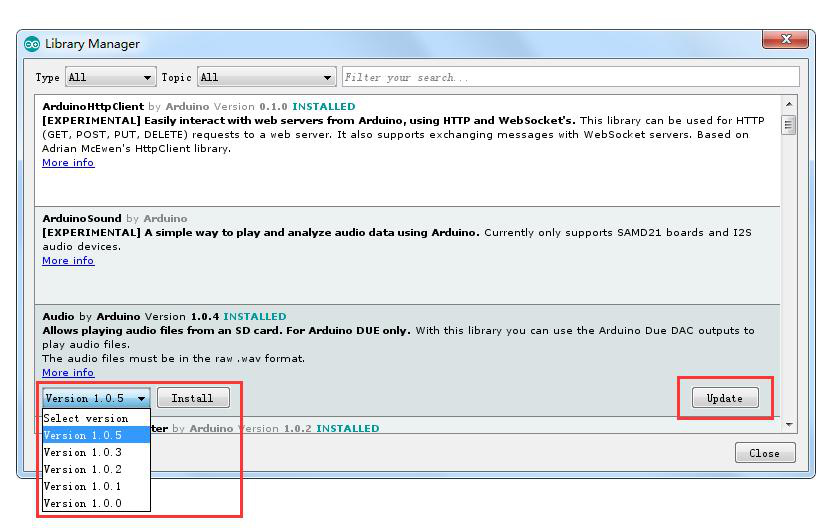Click the raw .wav format description line

point(173,359)
